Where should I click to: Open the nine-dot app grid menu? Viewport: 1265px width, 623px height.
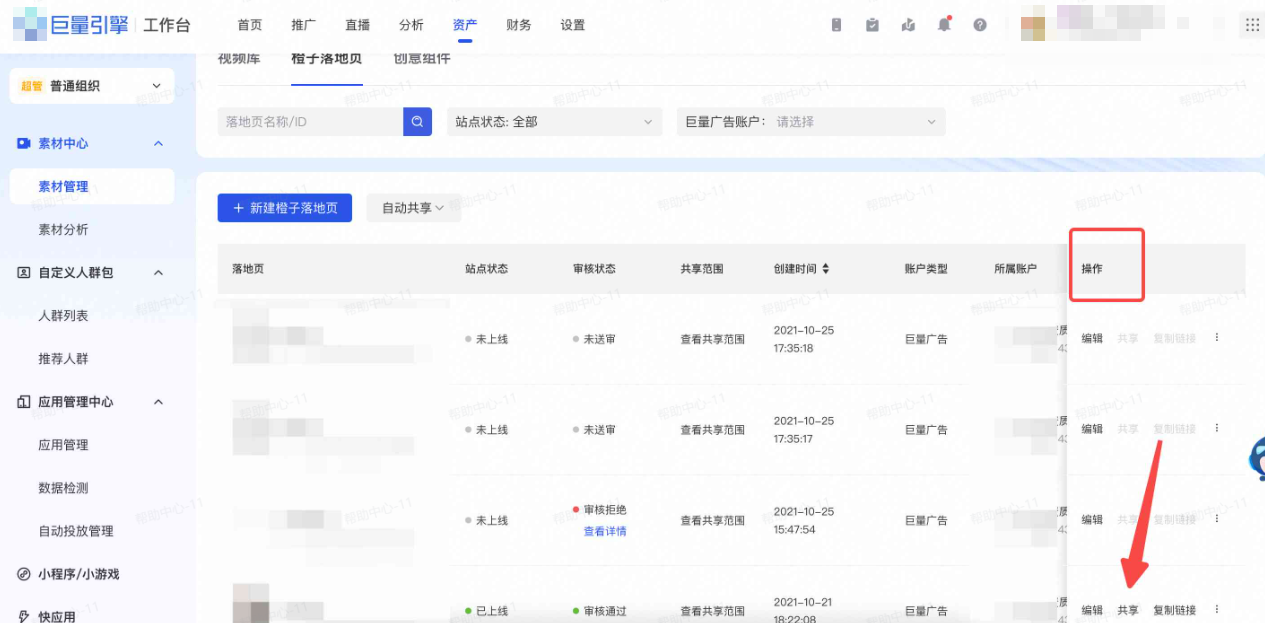1251,25
